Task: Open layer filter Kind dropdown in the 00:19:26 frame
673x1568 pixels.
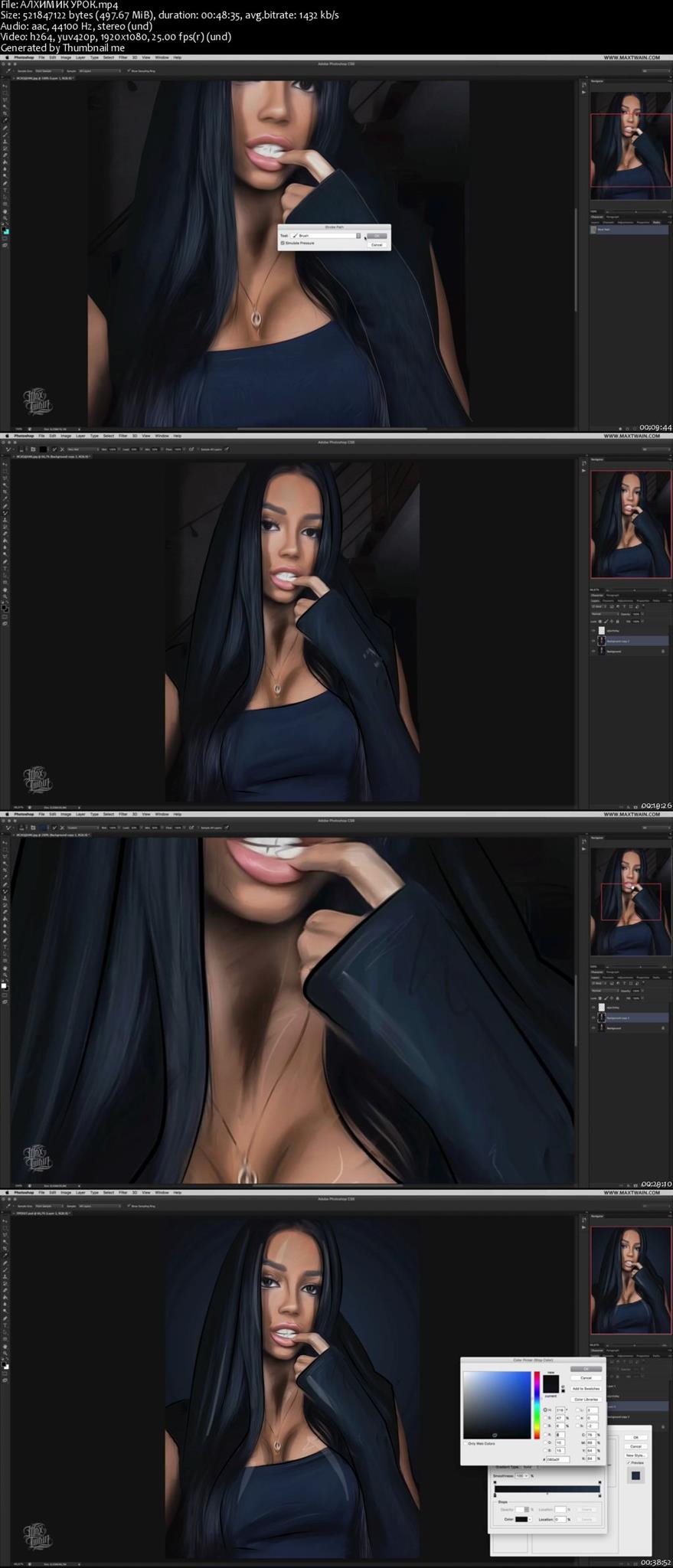Action: (599, 606)
